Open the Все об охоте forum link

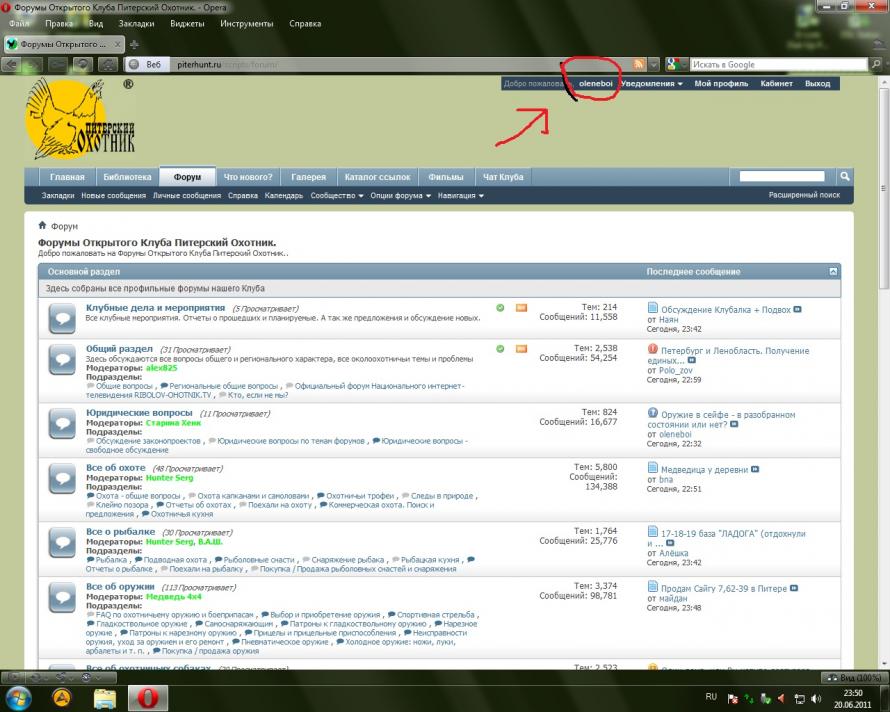[116, 468]
